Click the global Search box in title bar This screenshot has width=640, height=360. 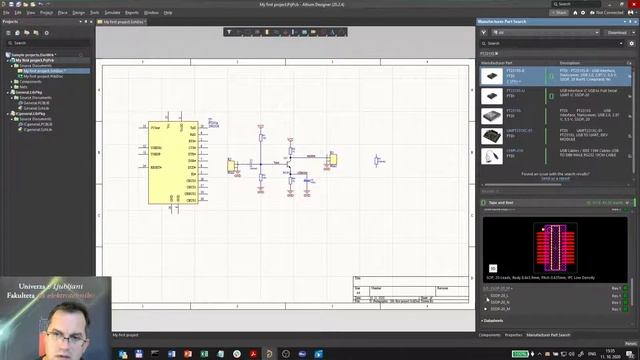(x=576, y=4)
